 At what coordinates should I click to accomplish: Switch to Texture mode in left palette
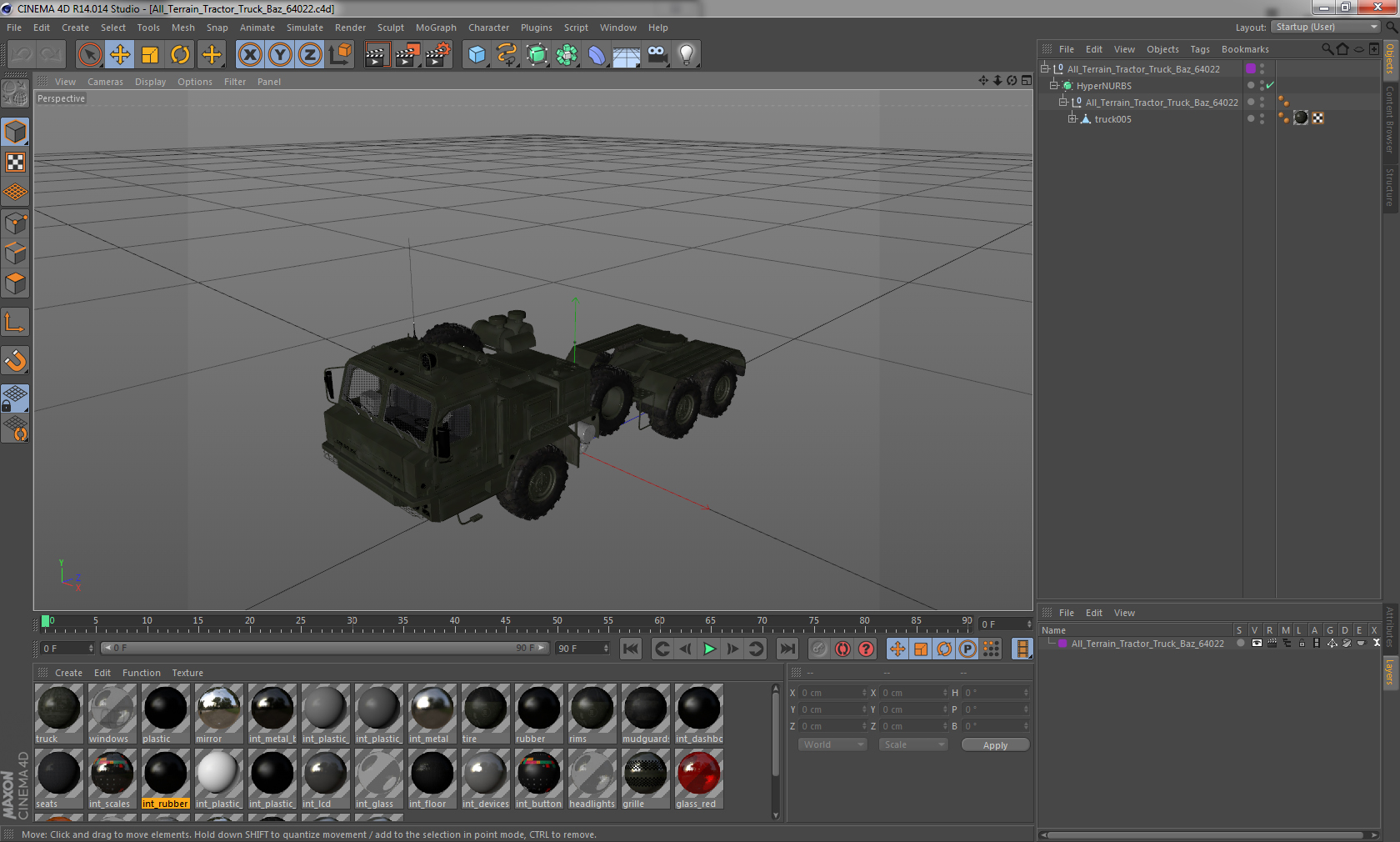[15, 162]
